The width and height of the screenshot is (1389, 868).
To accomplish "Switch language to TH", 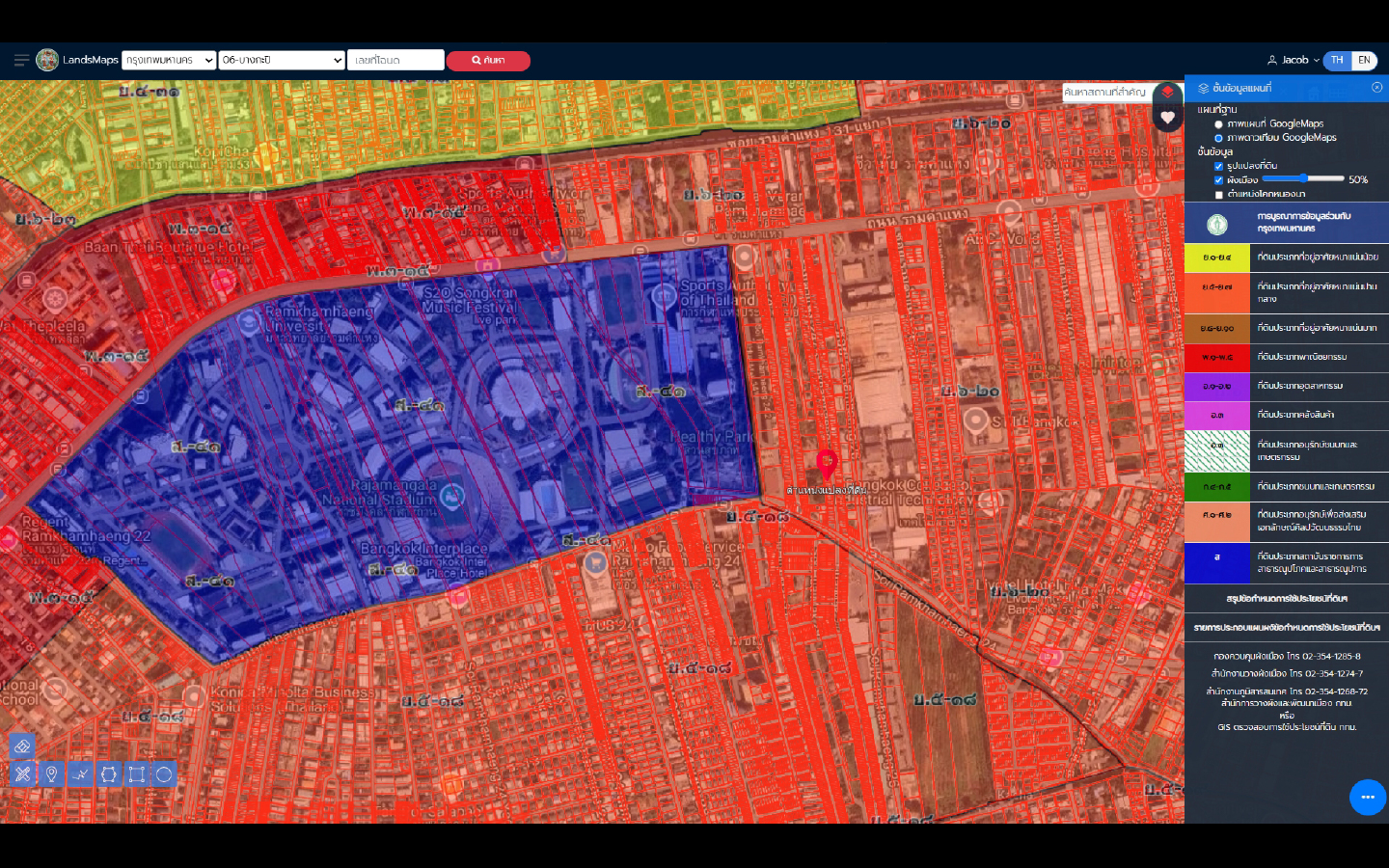I will pos(1337,60).
